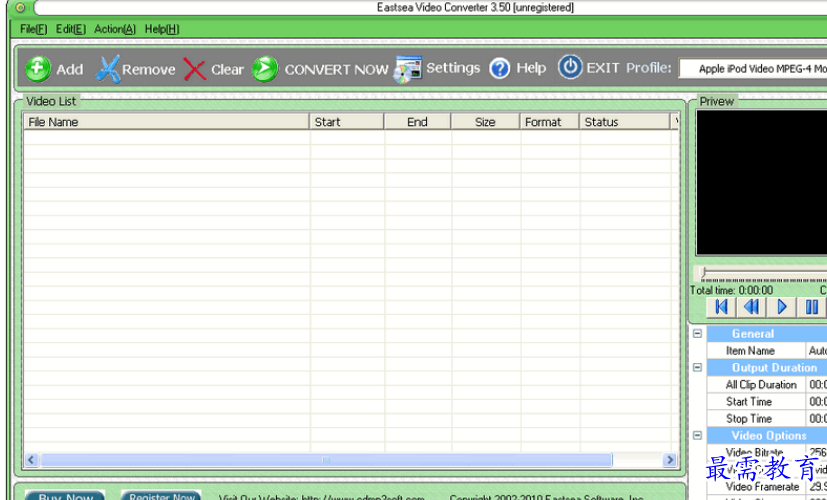827x500 pixels.
Task: Click the Size column header
Action: tap(486, 122)
